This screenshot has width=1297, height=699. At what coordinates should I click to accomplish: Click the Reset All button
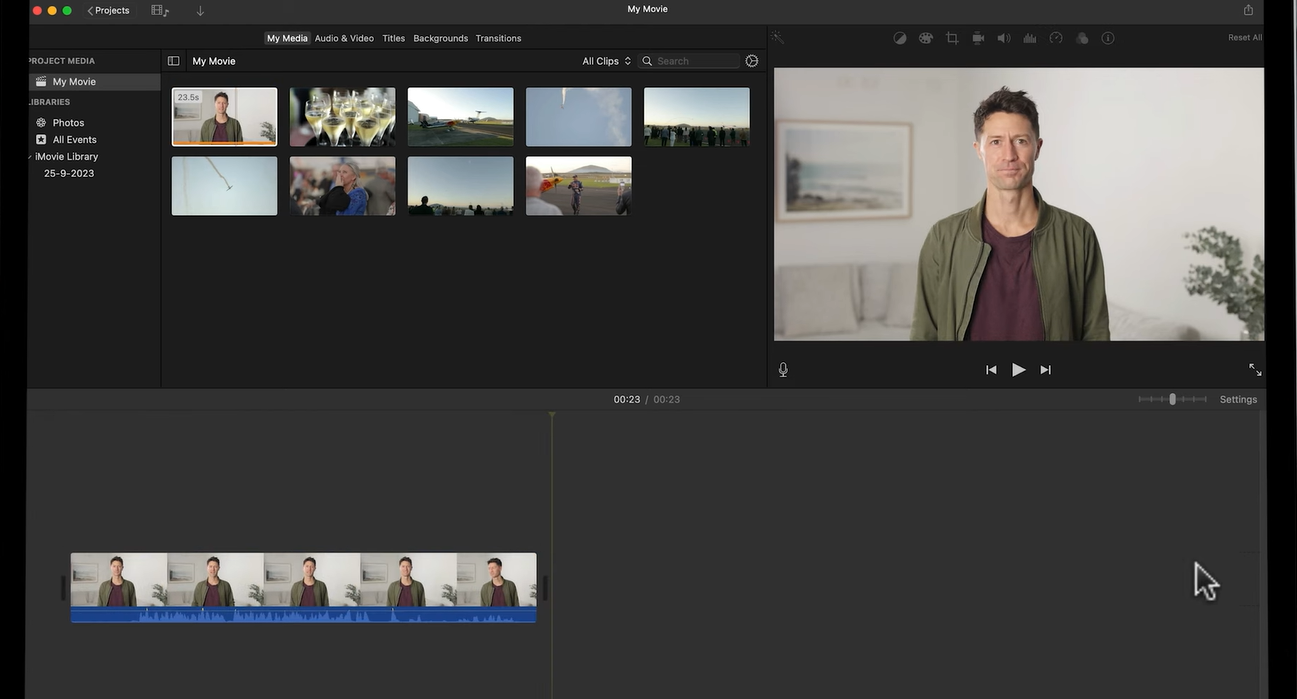1244,37
